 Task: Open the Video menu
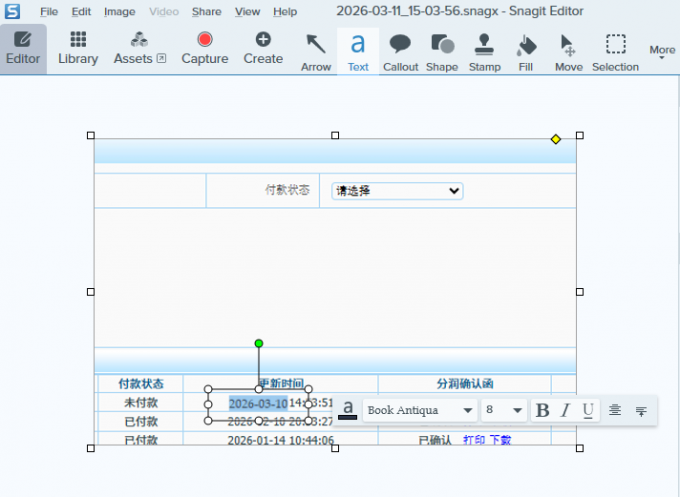(164, 12)
